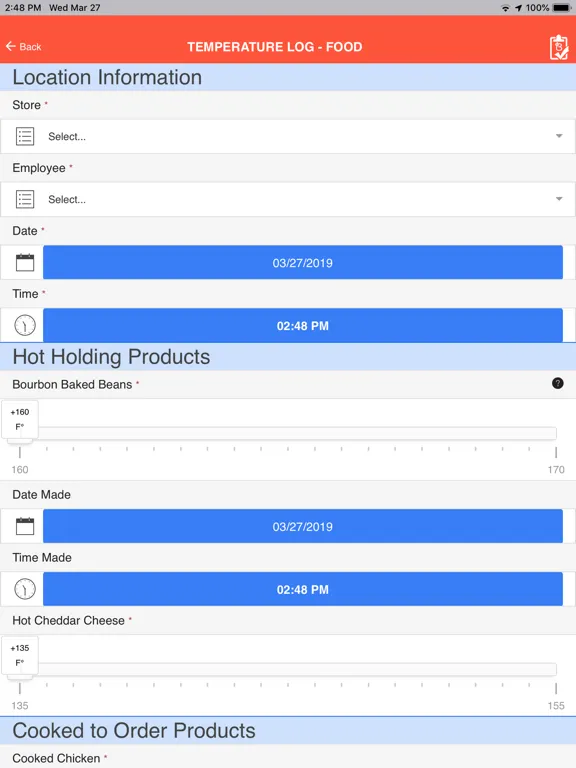Click the Time Made 02:48 PM button
576x768 pixels.
click(303, 589)
